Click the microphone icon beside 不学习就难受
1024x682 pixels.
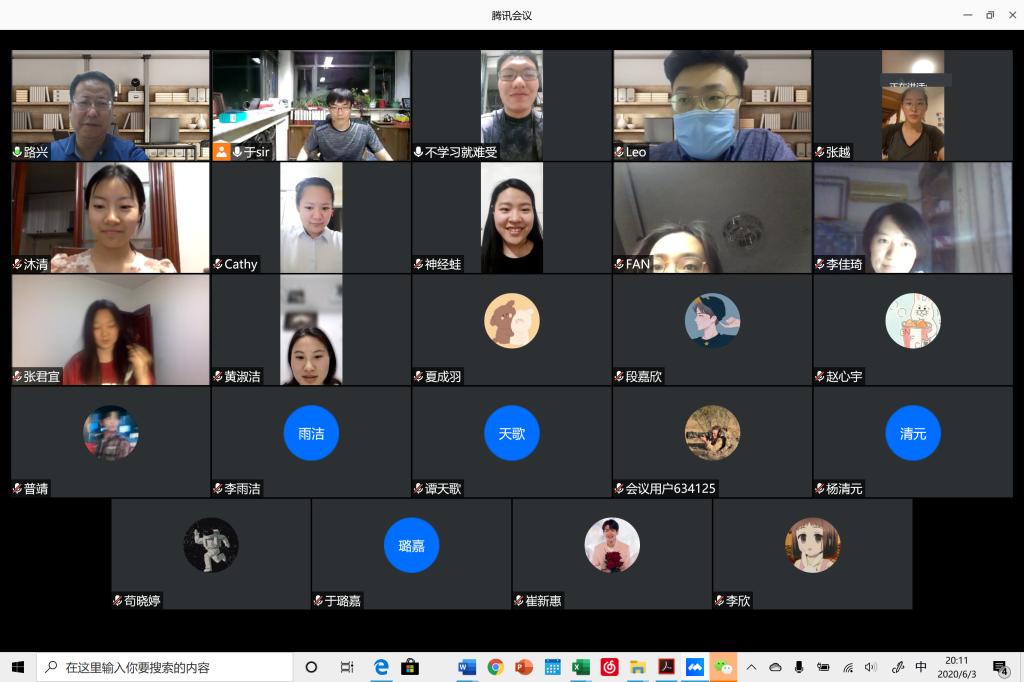point(418,152)
